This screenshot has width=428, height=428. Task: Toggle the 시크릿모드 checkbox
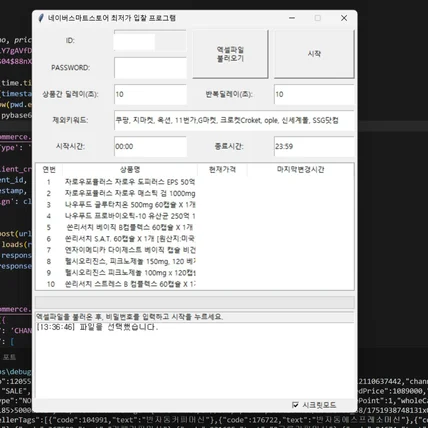[295, 405]
